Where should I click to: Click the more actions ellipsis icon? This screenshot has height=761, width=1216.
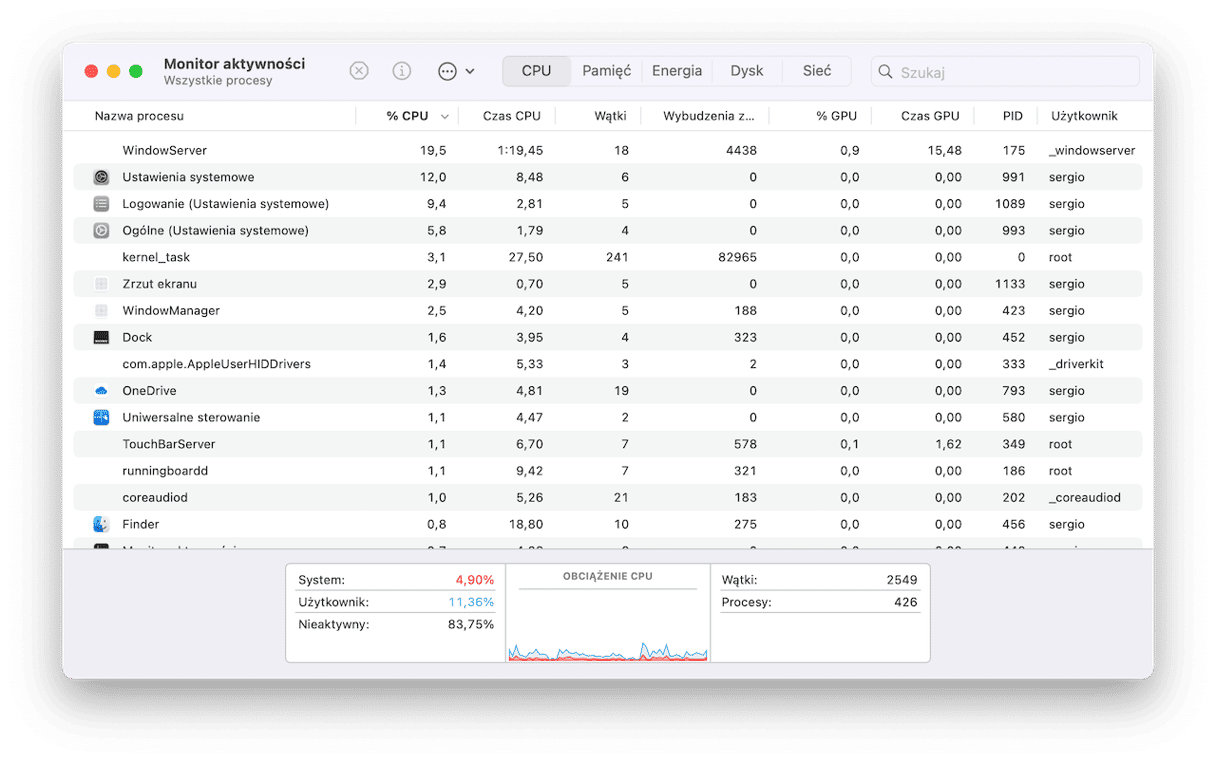pyautogui.click(x=447, y=71)
